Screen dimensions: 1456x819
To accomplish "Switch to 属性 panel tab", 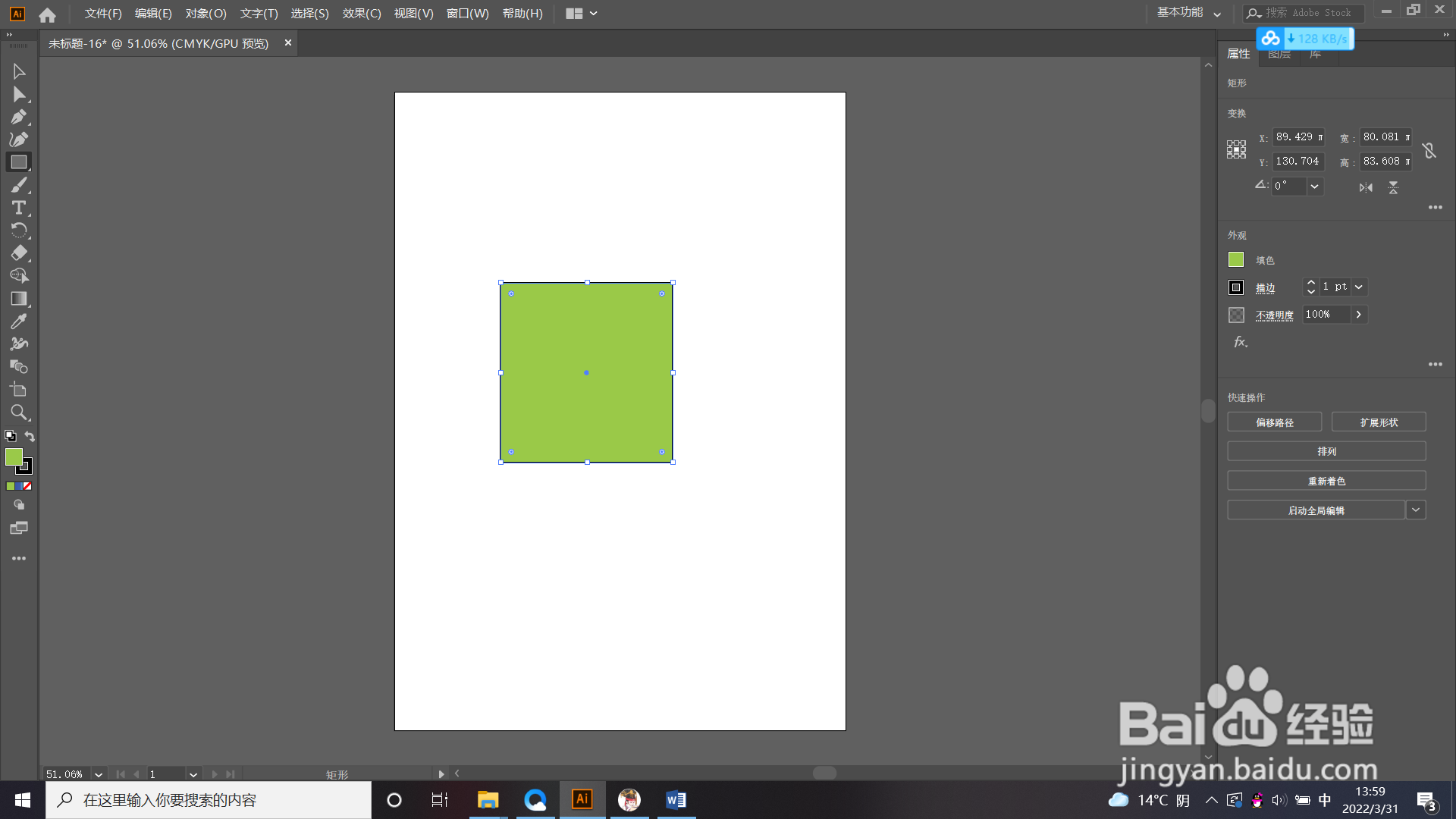I will [x=1238, y=54].
